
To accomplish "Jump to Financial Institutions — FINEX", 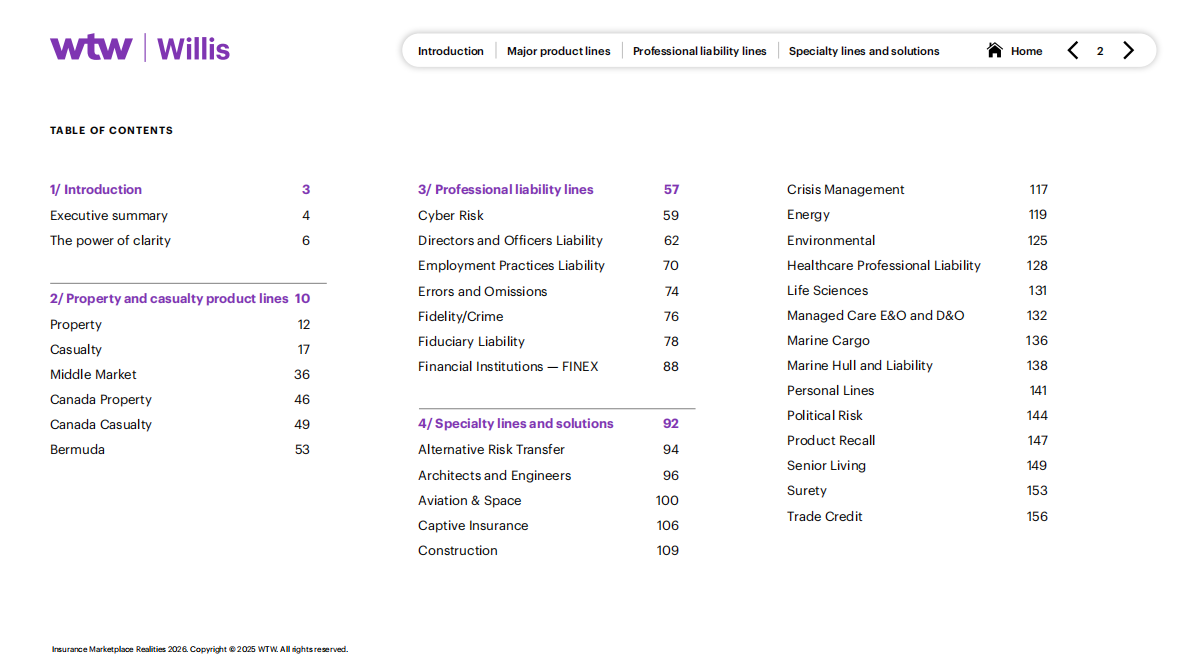I will (508, 366).
